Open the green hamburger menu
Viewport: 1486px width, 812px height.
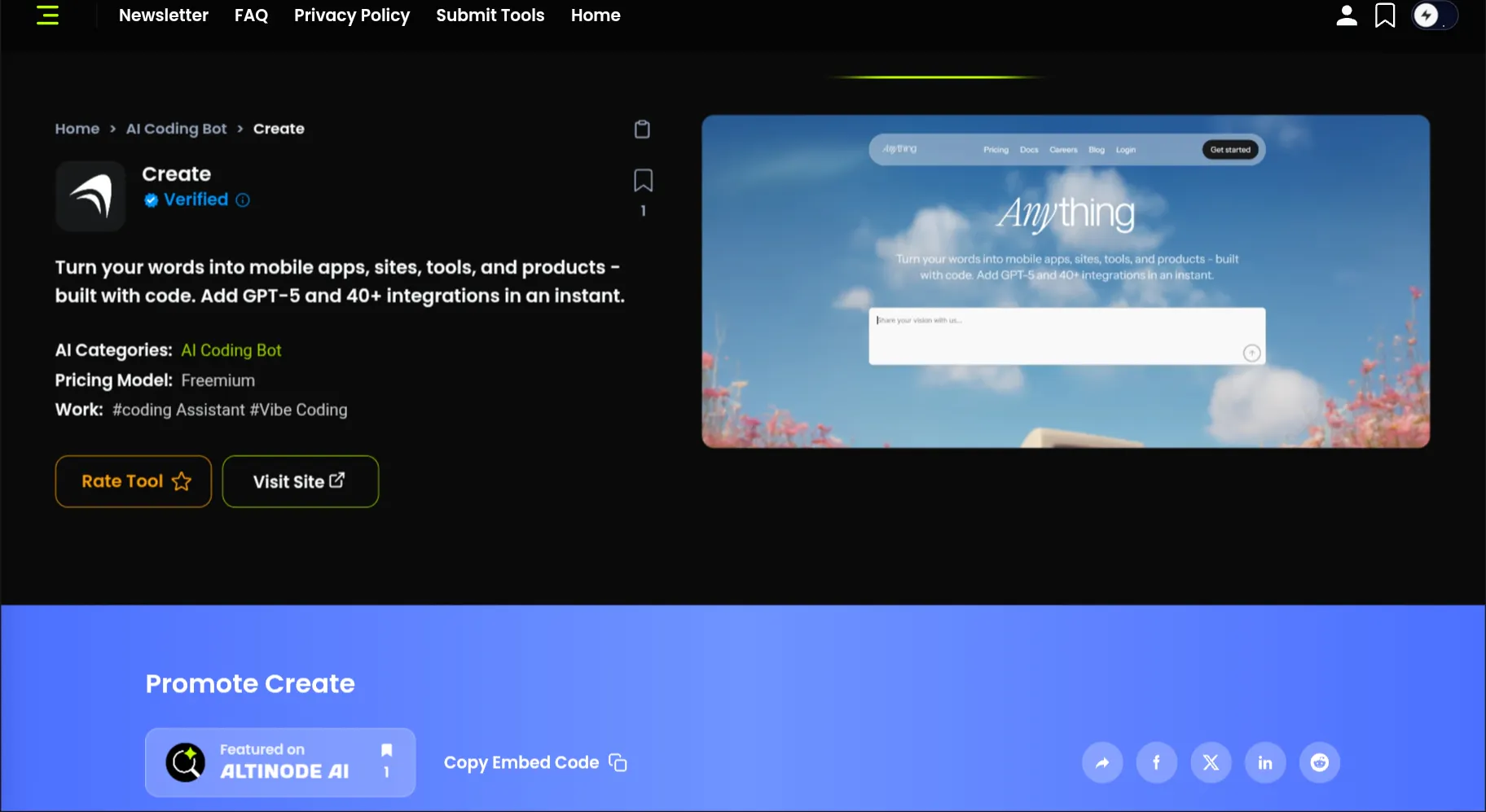[x=48, y=15]
